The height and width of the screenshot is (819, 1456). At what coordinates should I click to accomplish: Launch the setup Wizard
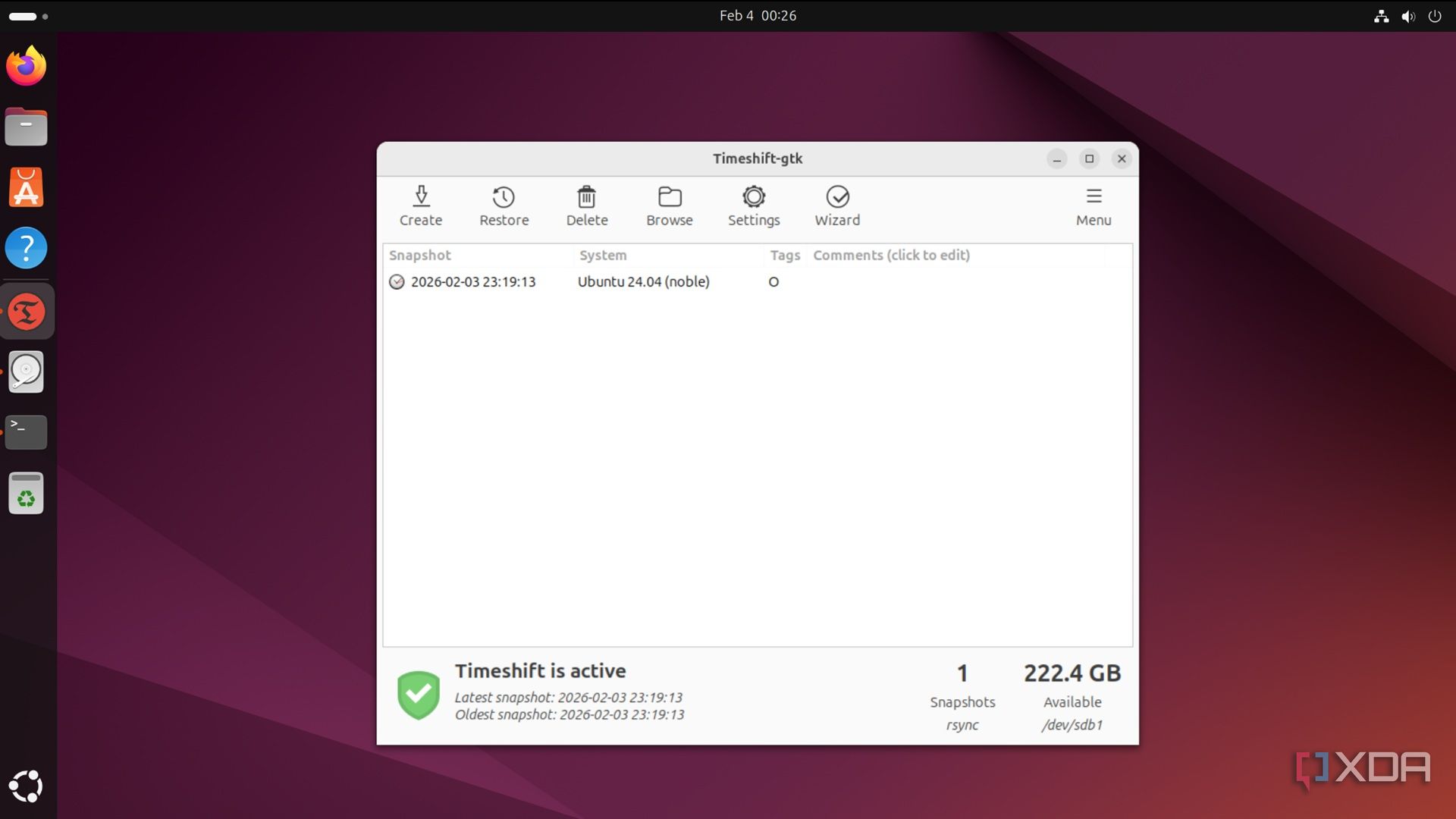[x=837, y=206]
